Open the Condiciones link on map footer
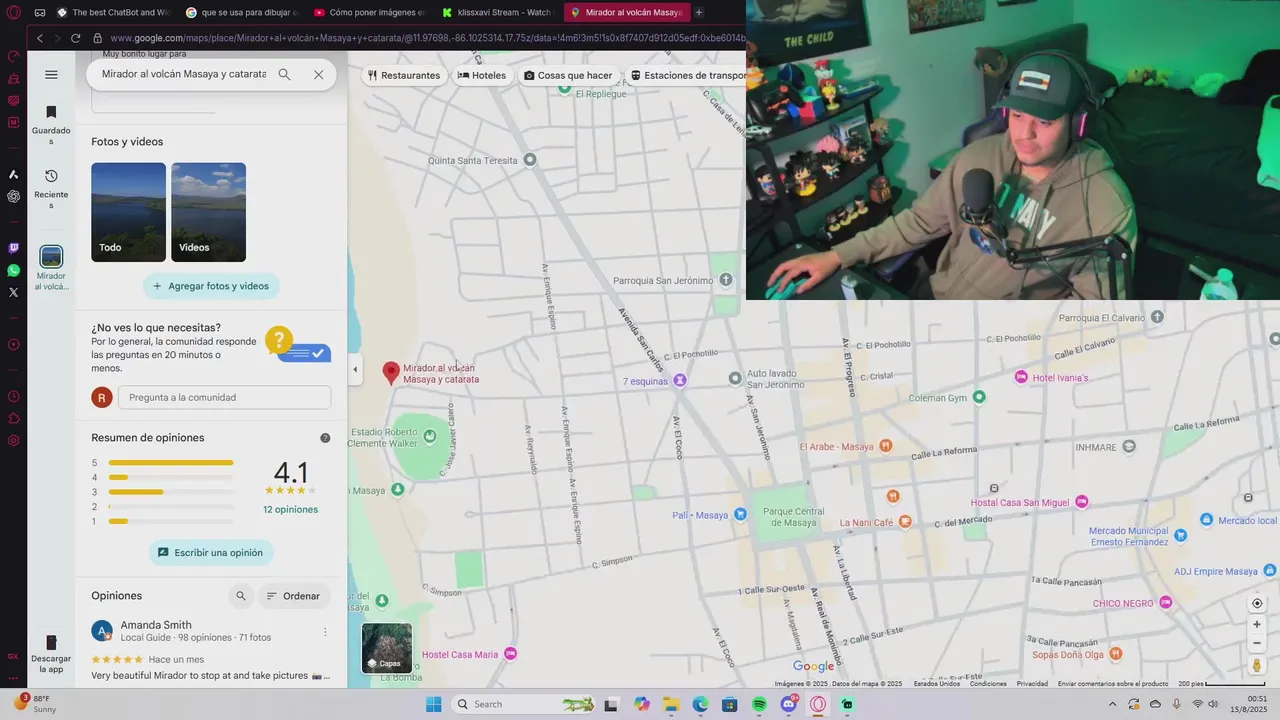 coord(988,684)
